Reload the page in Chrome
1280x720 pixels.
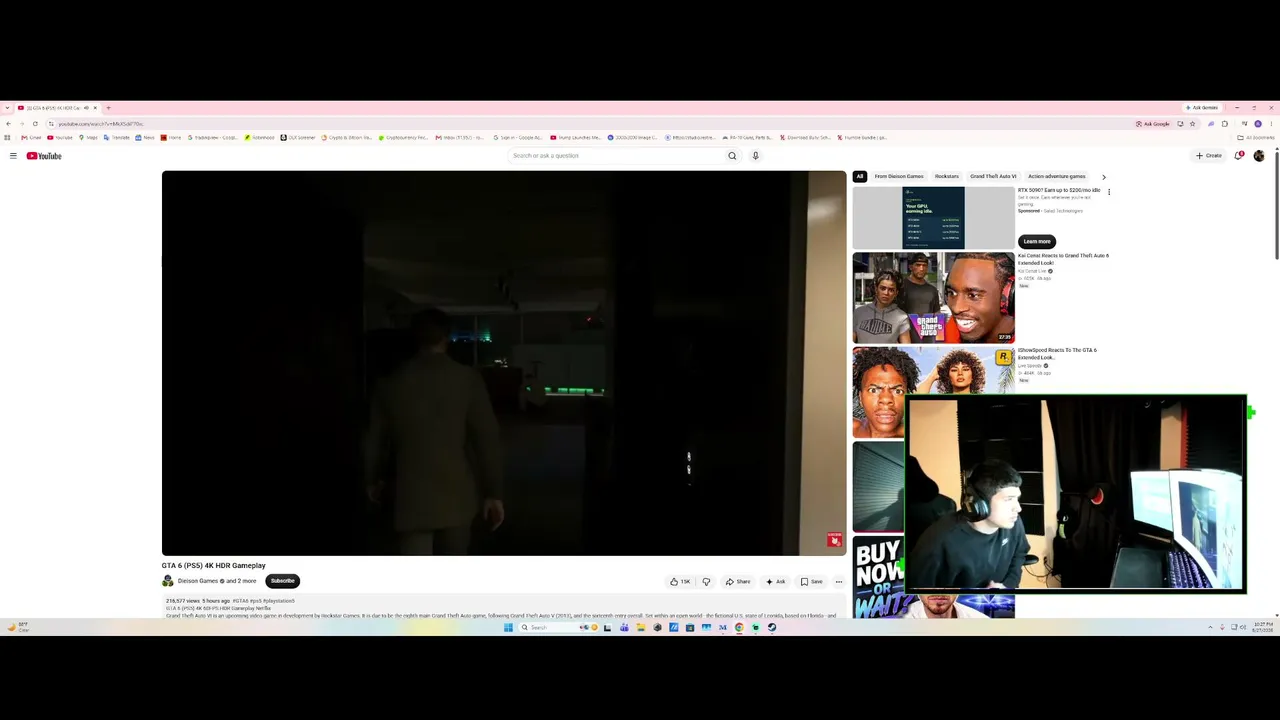point(35,124)
